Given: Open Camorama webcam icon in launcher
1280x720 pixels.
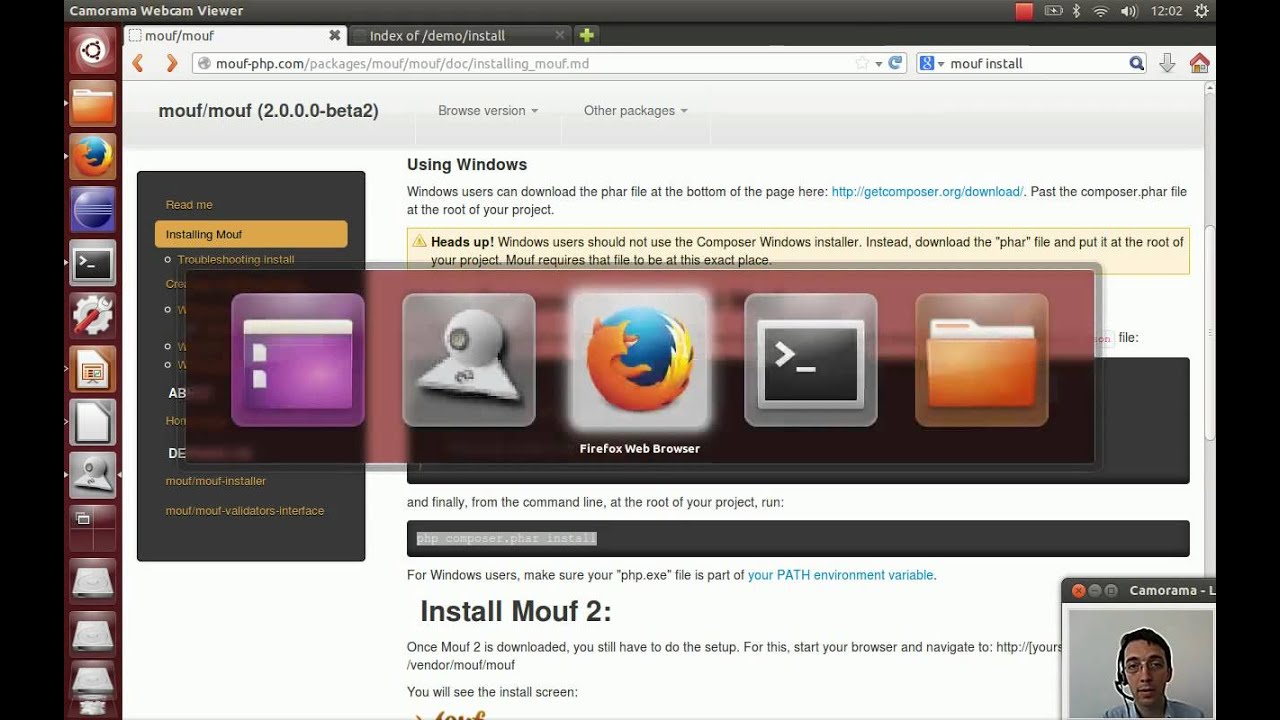Looking at the screenshot, I should coord(93,476).
